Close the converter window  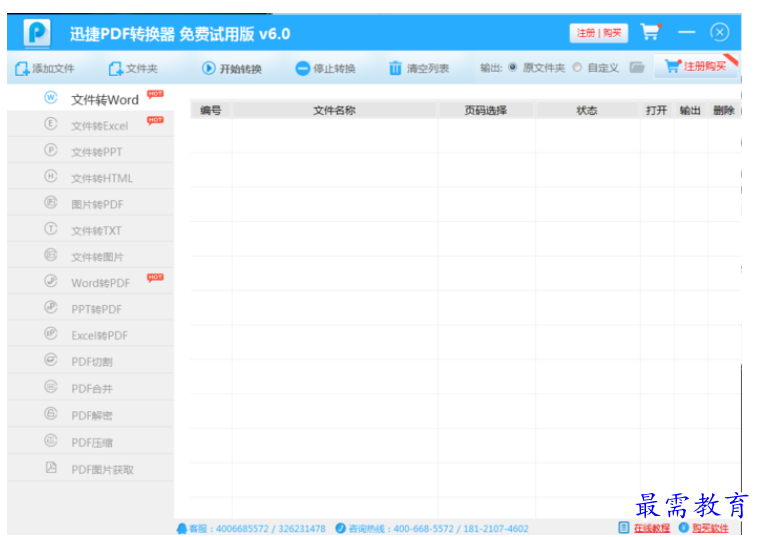(719, 32)
